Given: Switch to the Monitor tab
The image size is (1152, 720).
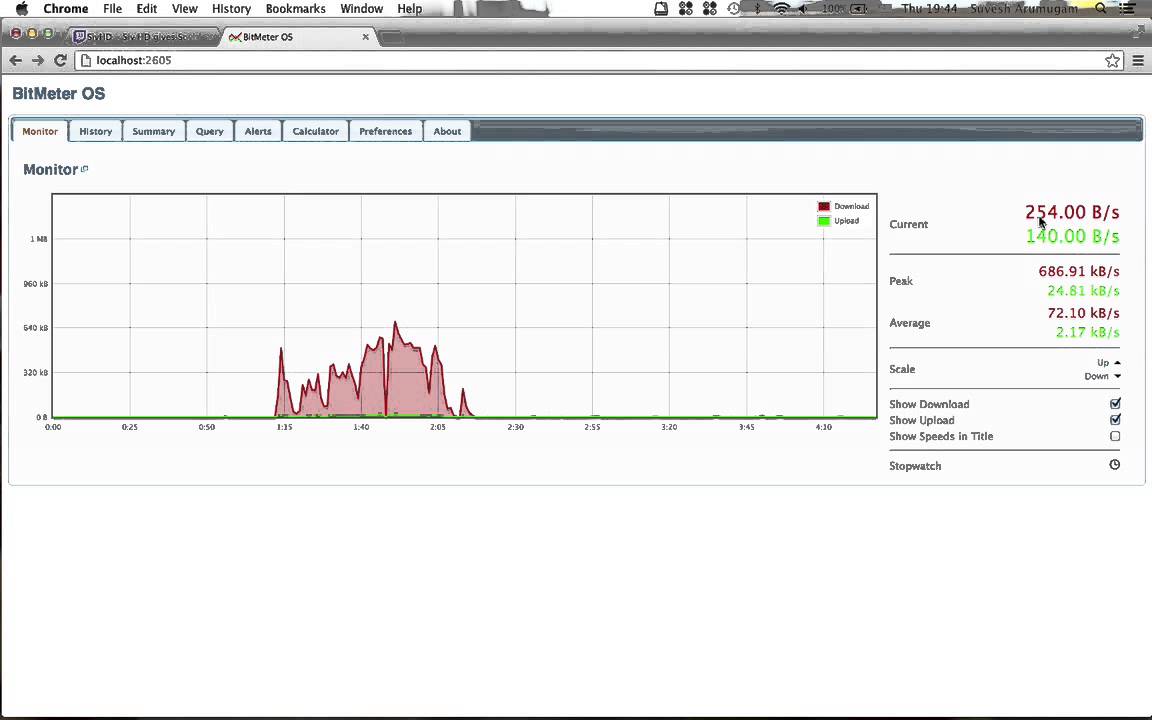Looking at the screenshot, I should 40,131.
